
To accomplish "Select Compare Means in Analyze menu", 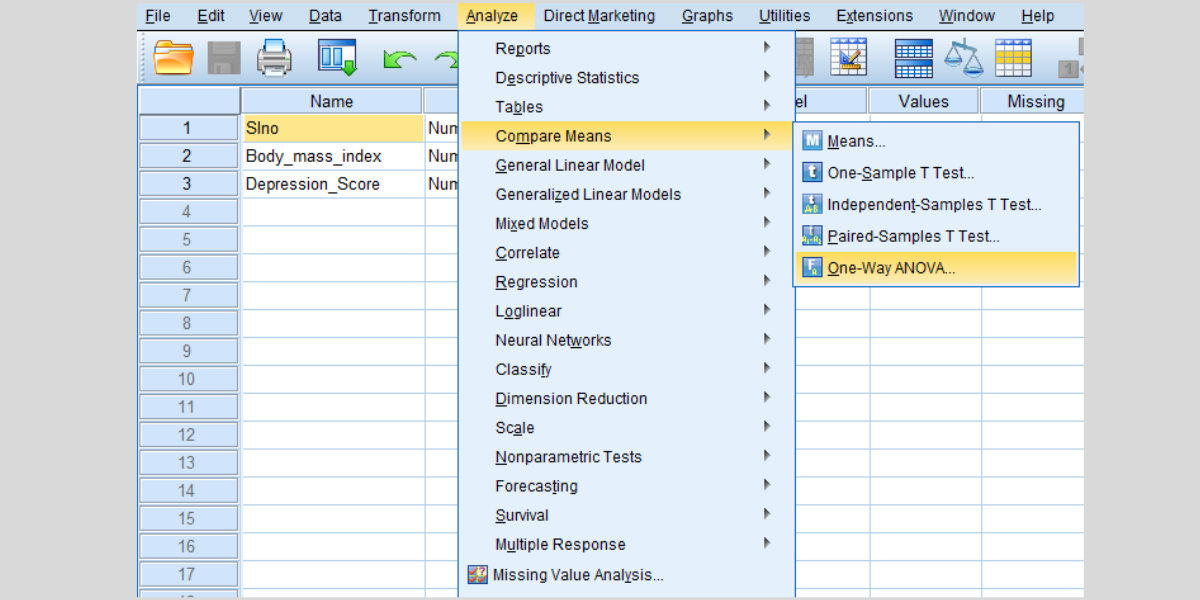I will [x=627, y=135].
